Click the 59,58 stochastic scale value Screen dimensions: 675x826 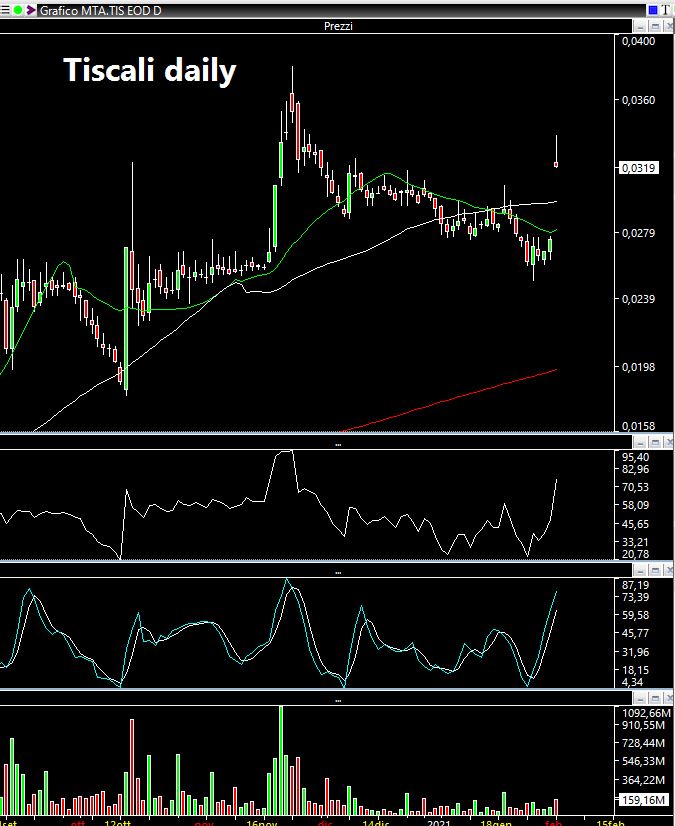tap(635, 615)
